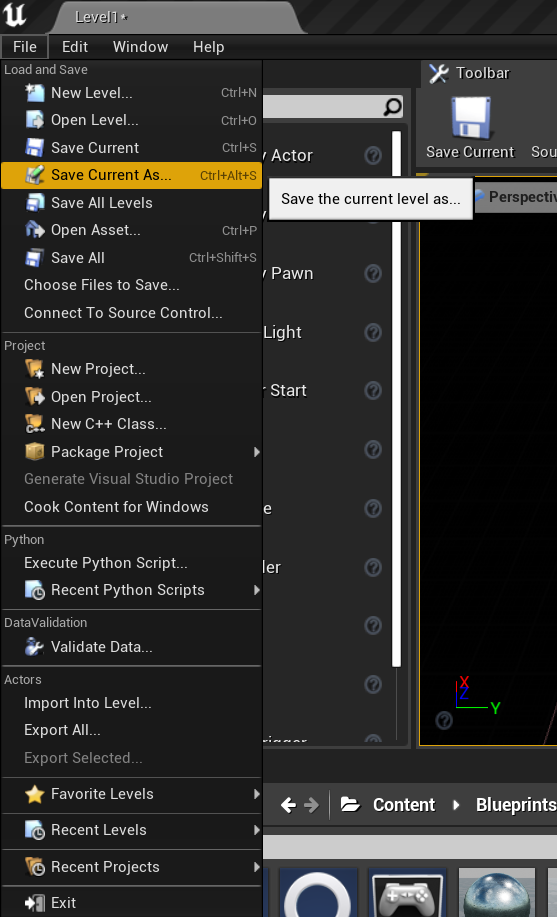Click the help question mark beside Pawn

(x=373, y=273)
